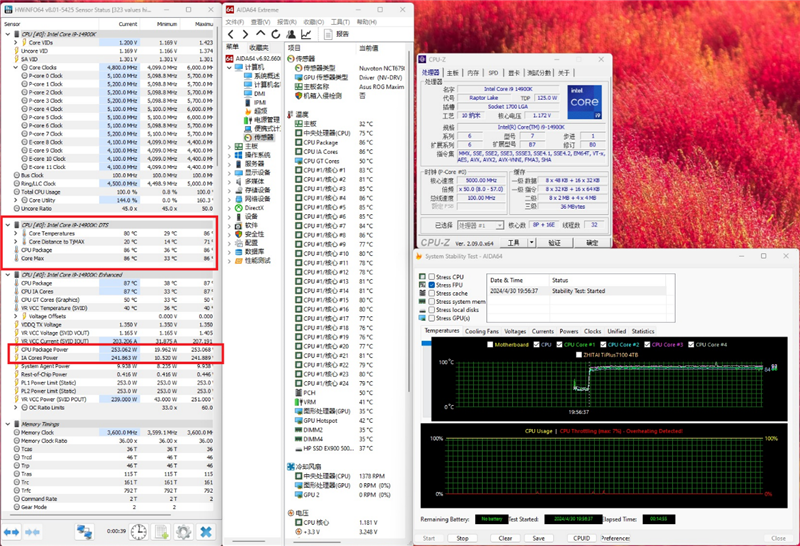This screenshot has width=800, height=546.
Task: Open the 工具 dropdown arrow in CPU-Z
Action: [x=532, y=242]
